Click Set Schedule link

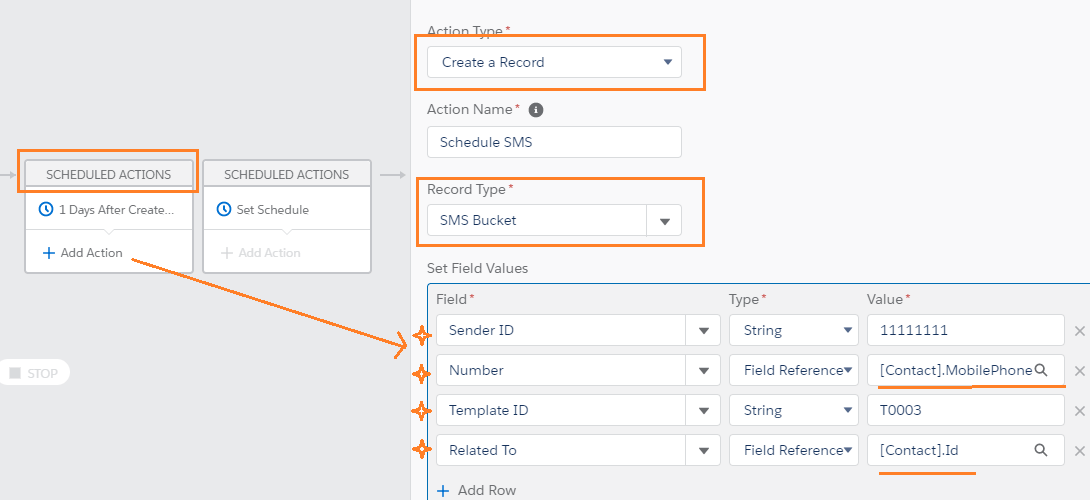click(272, 210)
